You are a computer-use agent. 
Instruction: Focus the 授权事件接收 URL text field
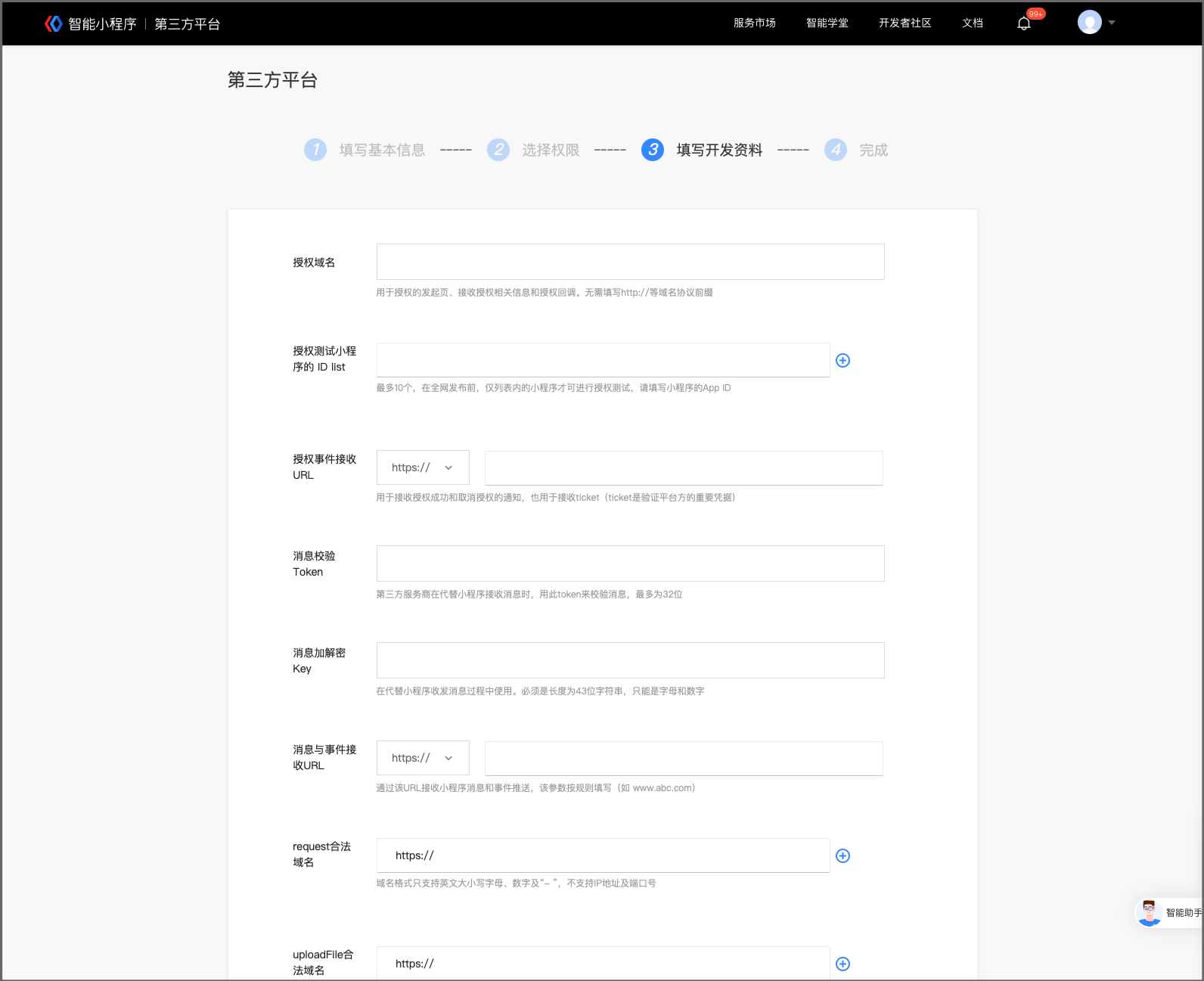coord(684,467)
